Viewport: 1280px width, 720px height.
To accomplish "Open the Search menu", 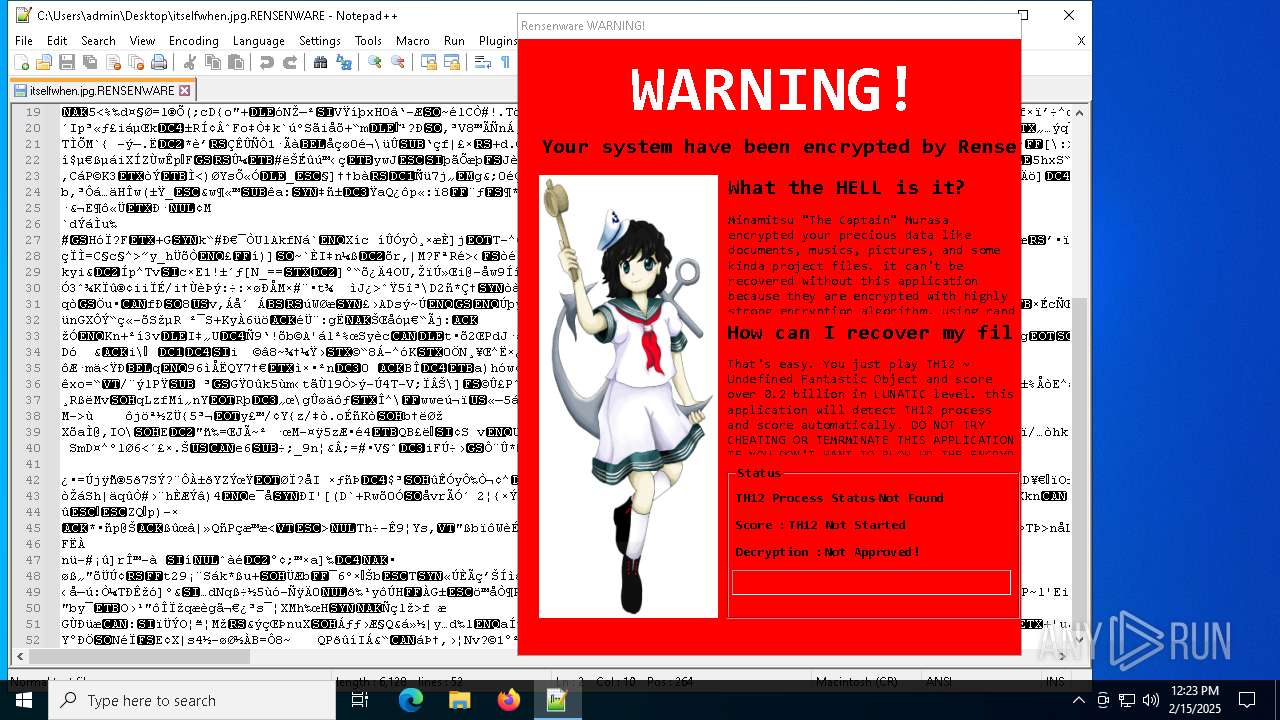I will [x=98, y=41].
